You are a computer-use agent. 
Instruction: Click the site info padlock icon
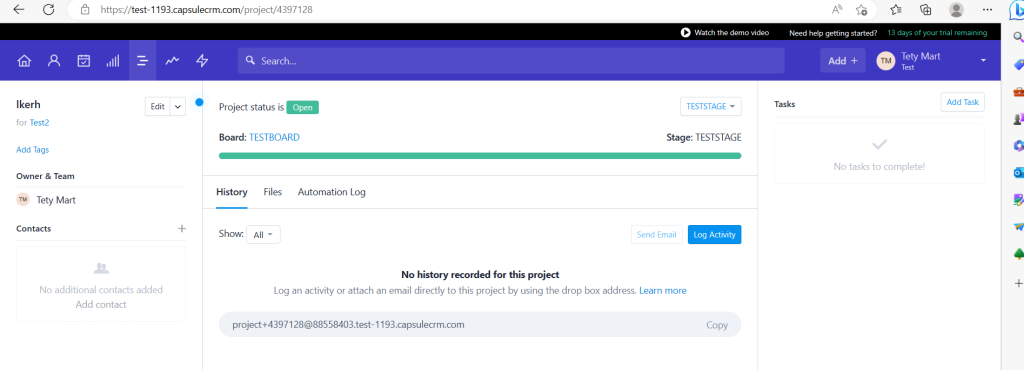coord(84,10)
